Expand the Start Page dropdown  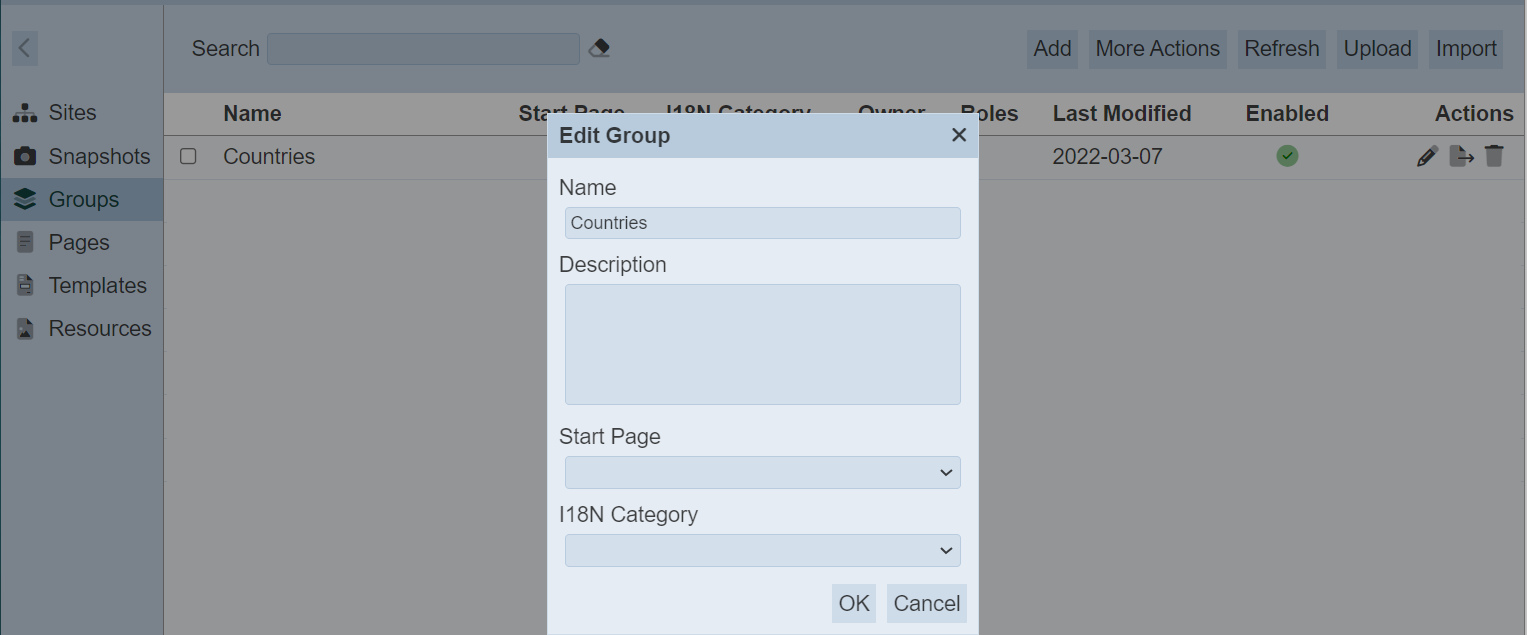click(762, 473)
